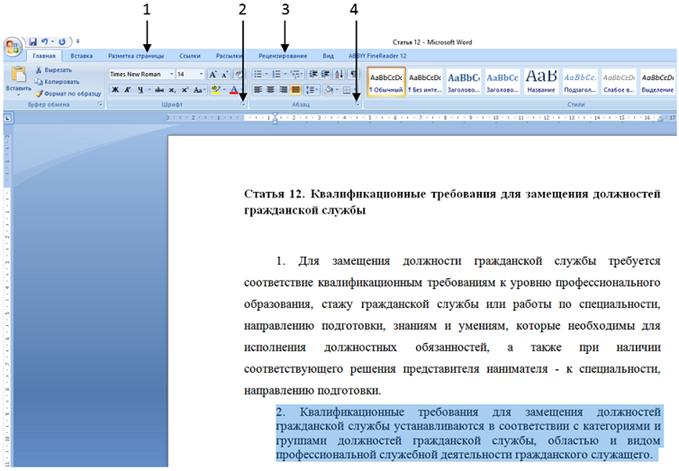The width and height of the screenshot is (679, 471).
Task: Open the undo history dropdown arrow
Action: pyautogui.click(x=52, y=42)
